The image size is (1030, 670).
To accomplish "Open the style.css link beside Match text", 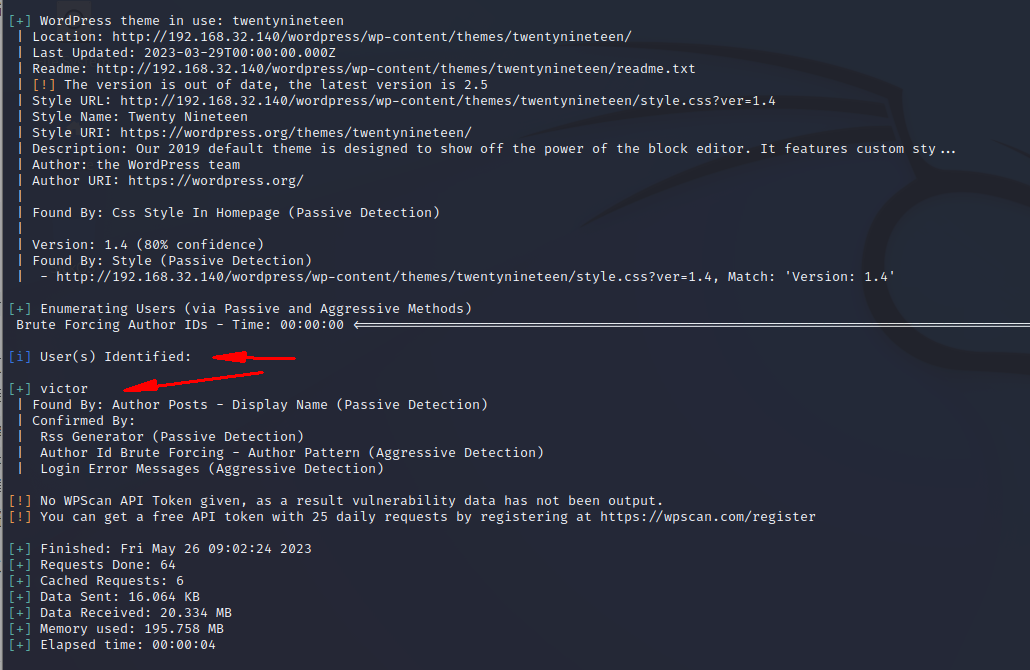I will (x=387, y=277).
